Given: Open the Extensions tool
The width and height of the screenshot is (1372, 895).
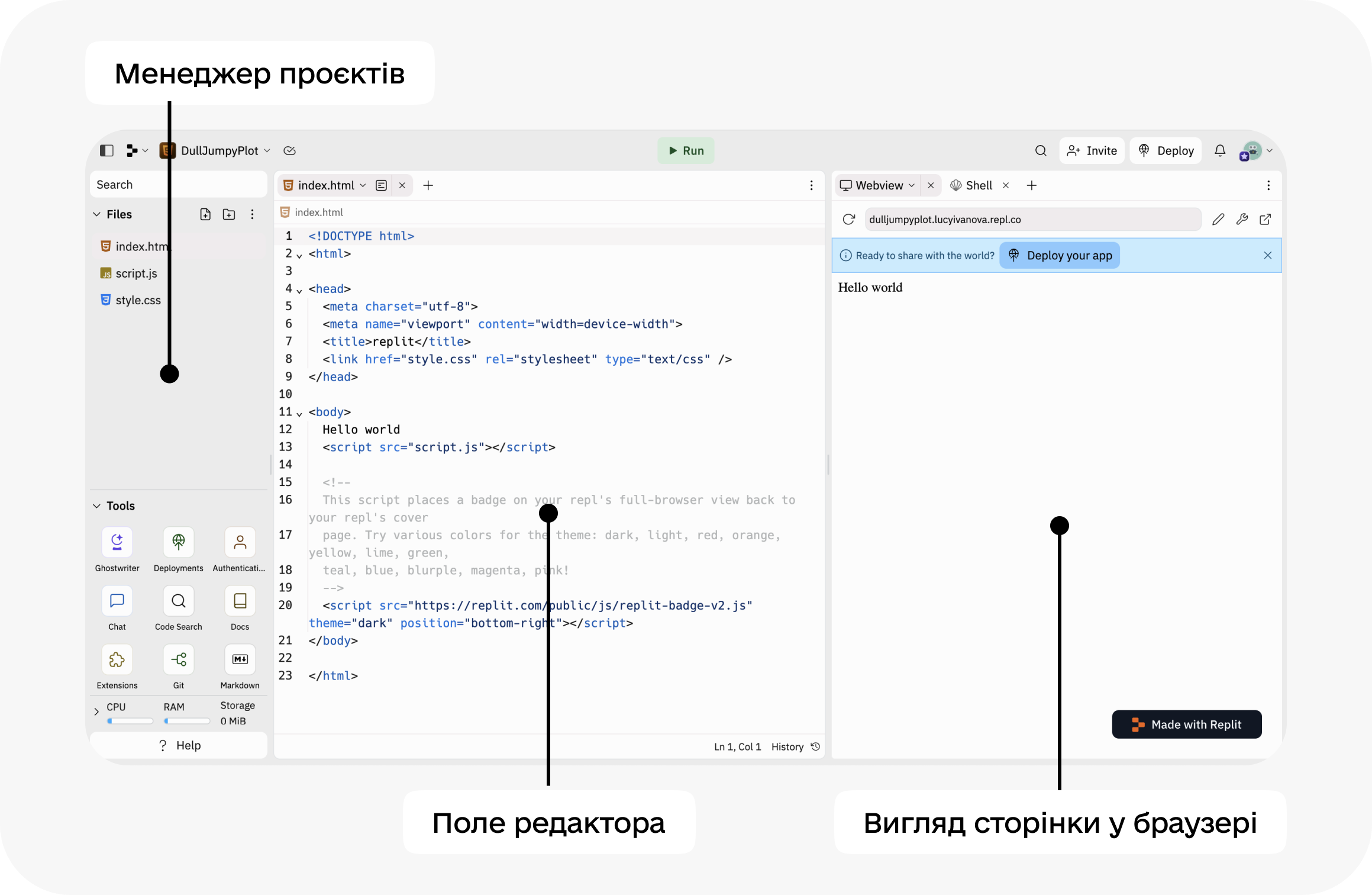Looking at the screenshot, I should tap(117, 667).
